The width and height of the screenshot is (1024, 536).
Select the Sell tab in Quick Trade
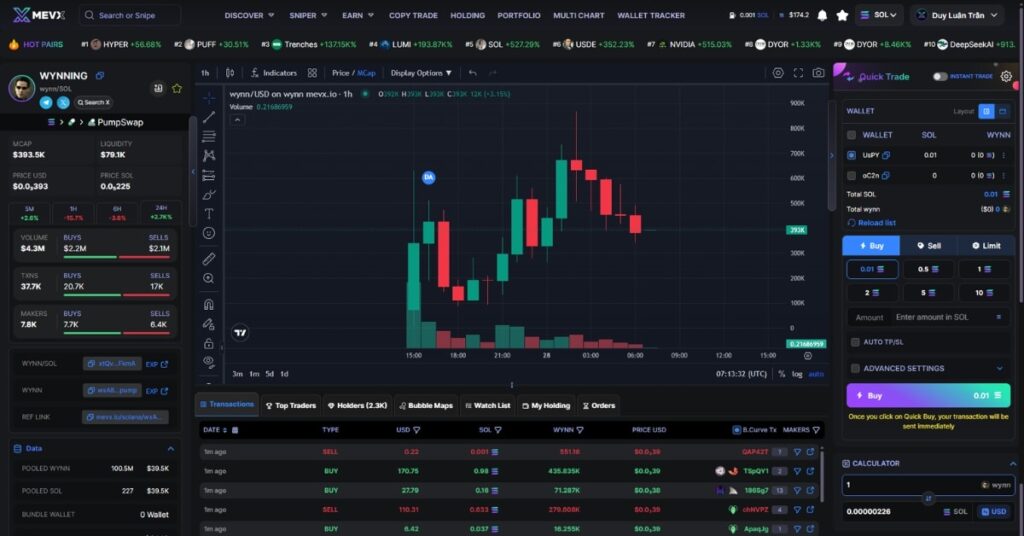(x=929, y=245)
